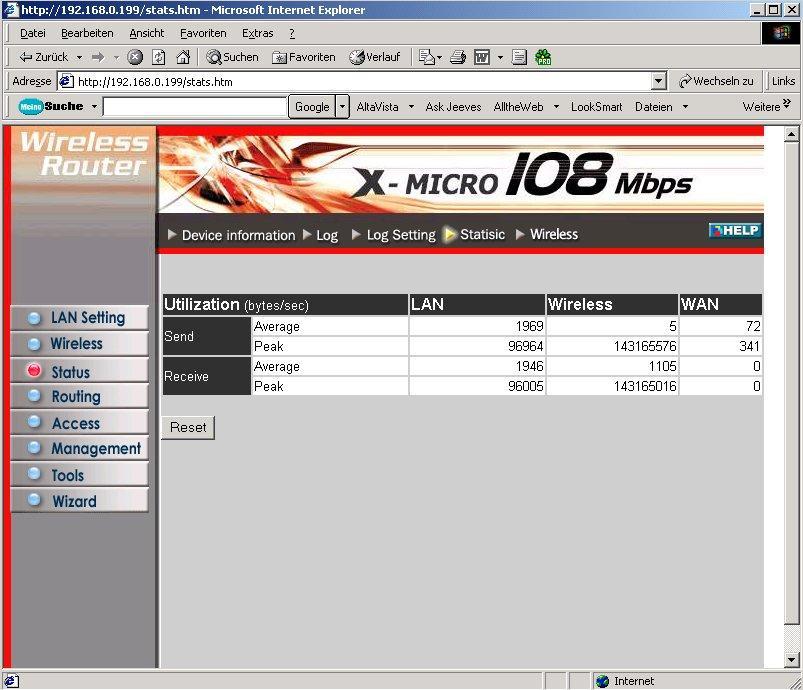Click the Google search button
The height and width of the screenshot is (690, 803).
pyautogui.click(x=312, y=107)
